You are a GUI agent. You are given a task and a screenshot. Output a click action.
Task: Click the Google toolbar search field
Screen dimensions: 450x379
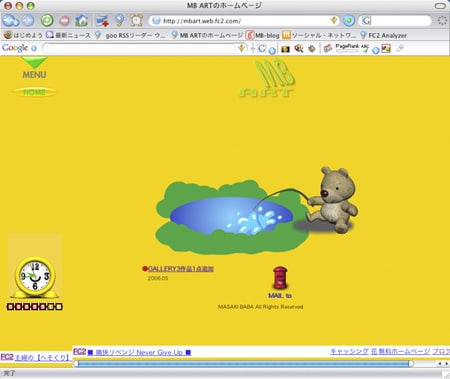pos(140,49)
